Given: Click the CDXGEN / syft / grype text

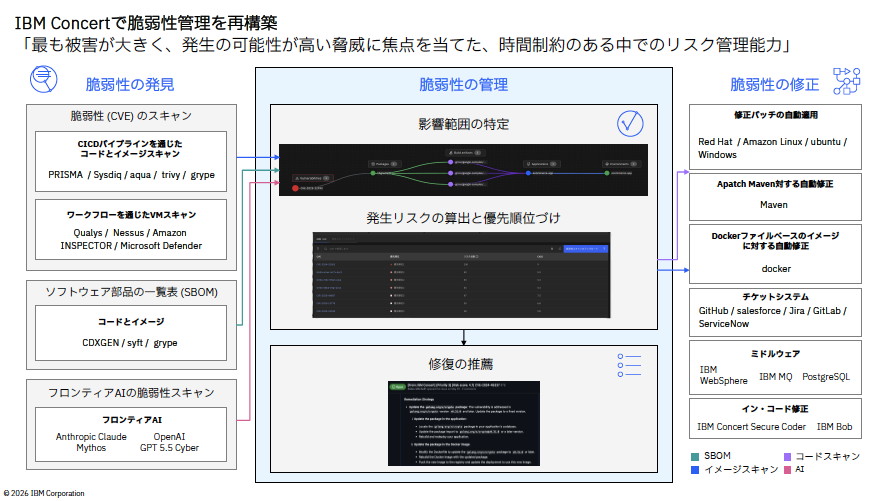Looking at the screenshot, I should [x=130, y=343].
